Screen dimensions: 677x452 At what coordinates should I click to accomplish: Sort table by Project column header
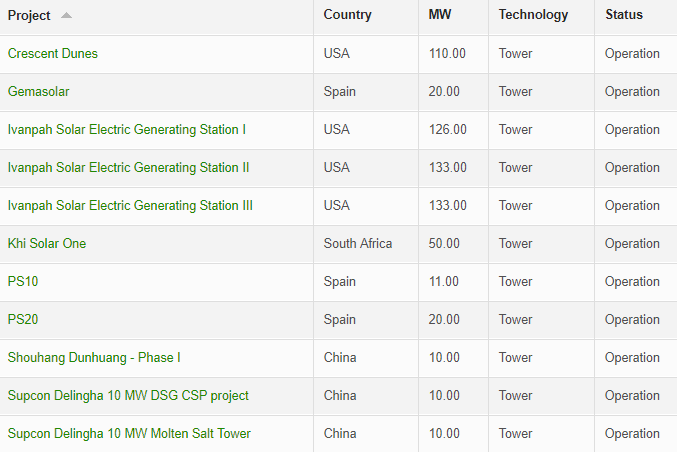click(x=29, y=16)
